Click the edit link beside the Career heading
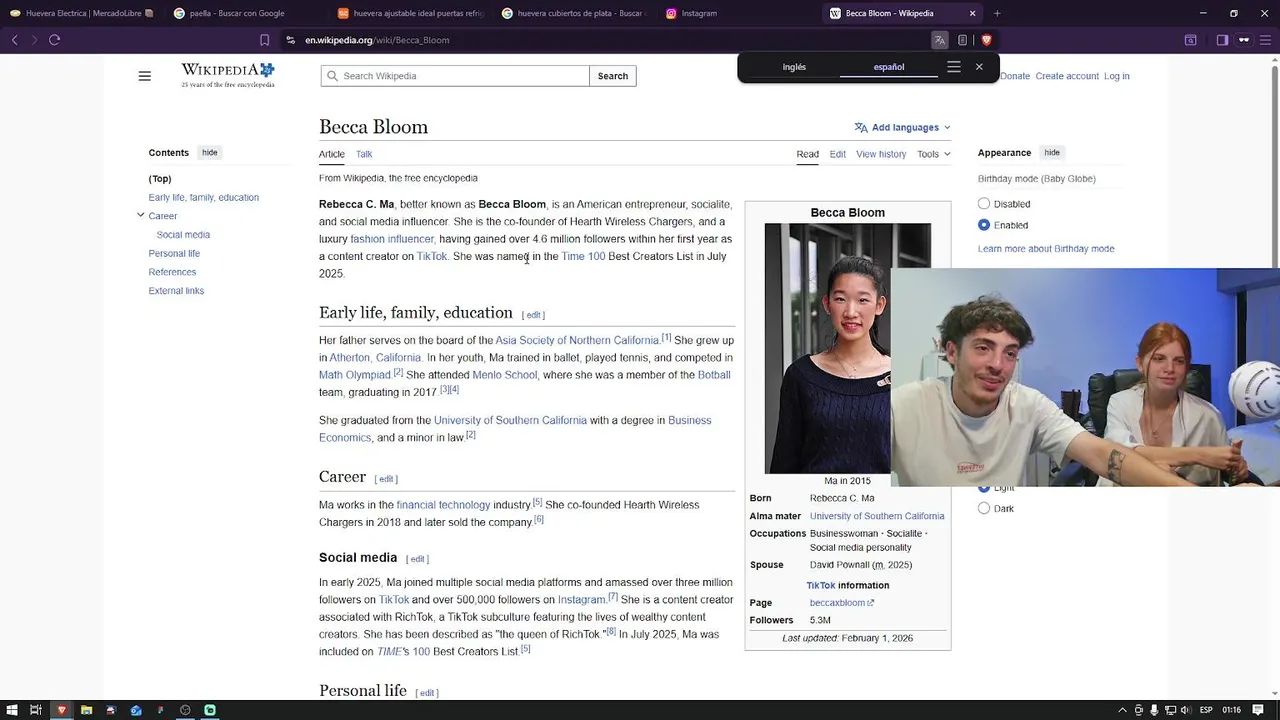 coord(387,479)
